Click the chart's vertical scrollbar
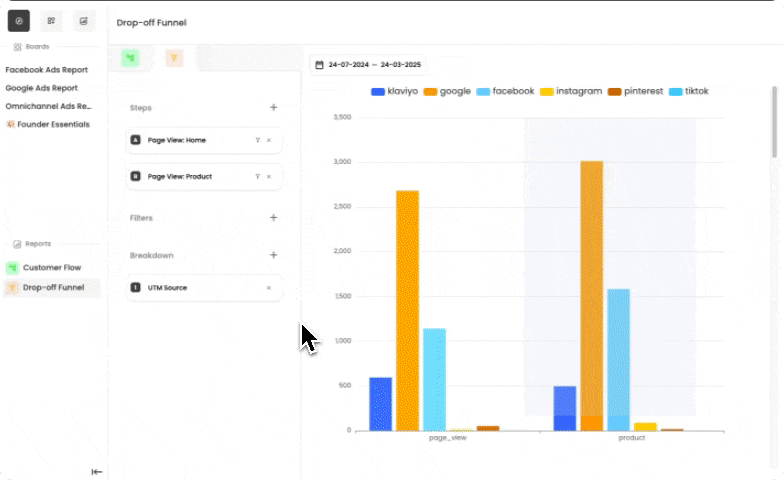Viewport: 784px width, 480px height. click(774, 122)
